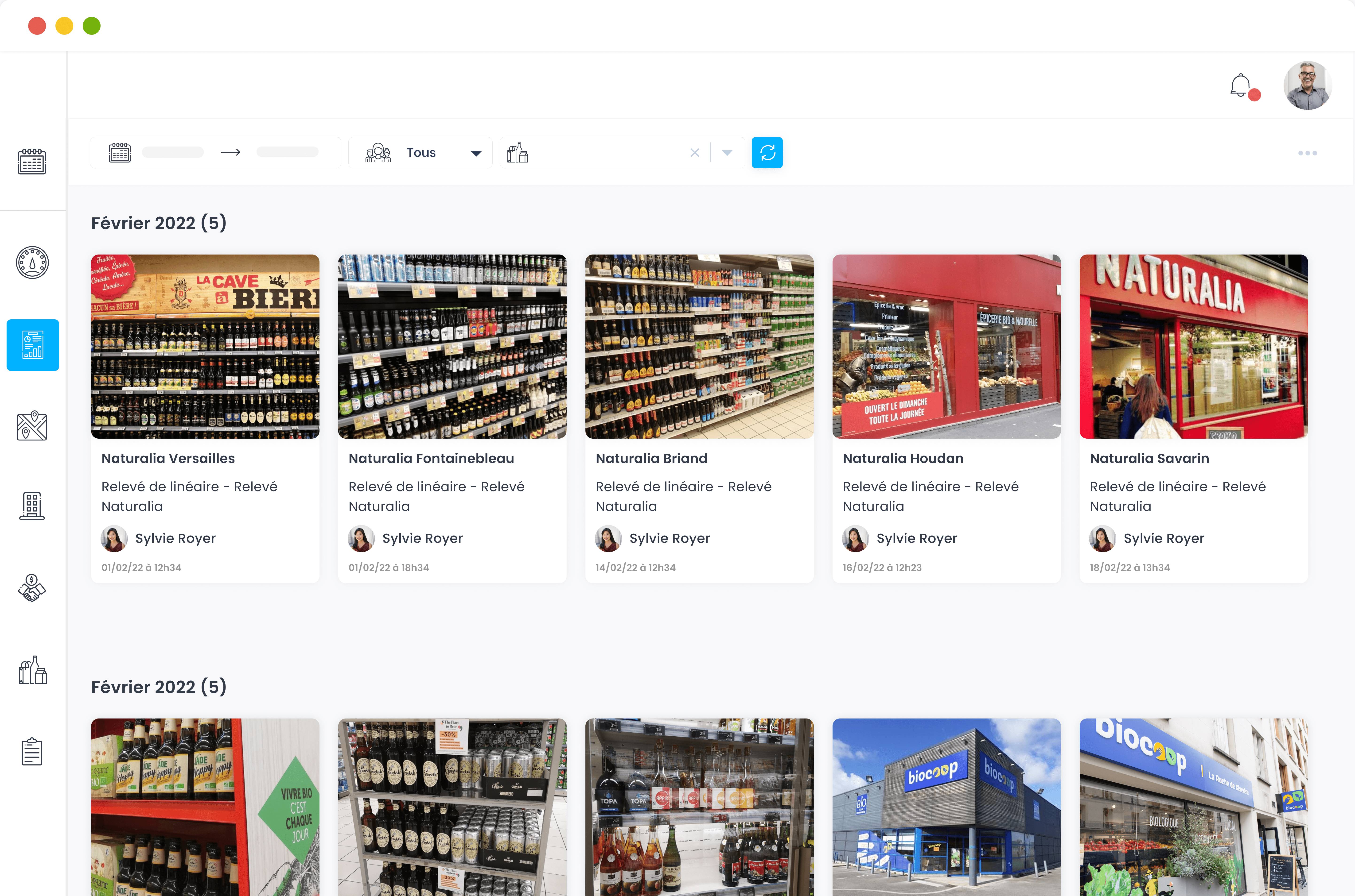The height and width of the screenshot is (896, 1355).
Task: Click Sylvie Royer avatar on Briand card
Action: (x=608, y=538)
